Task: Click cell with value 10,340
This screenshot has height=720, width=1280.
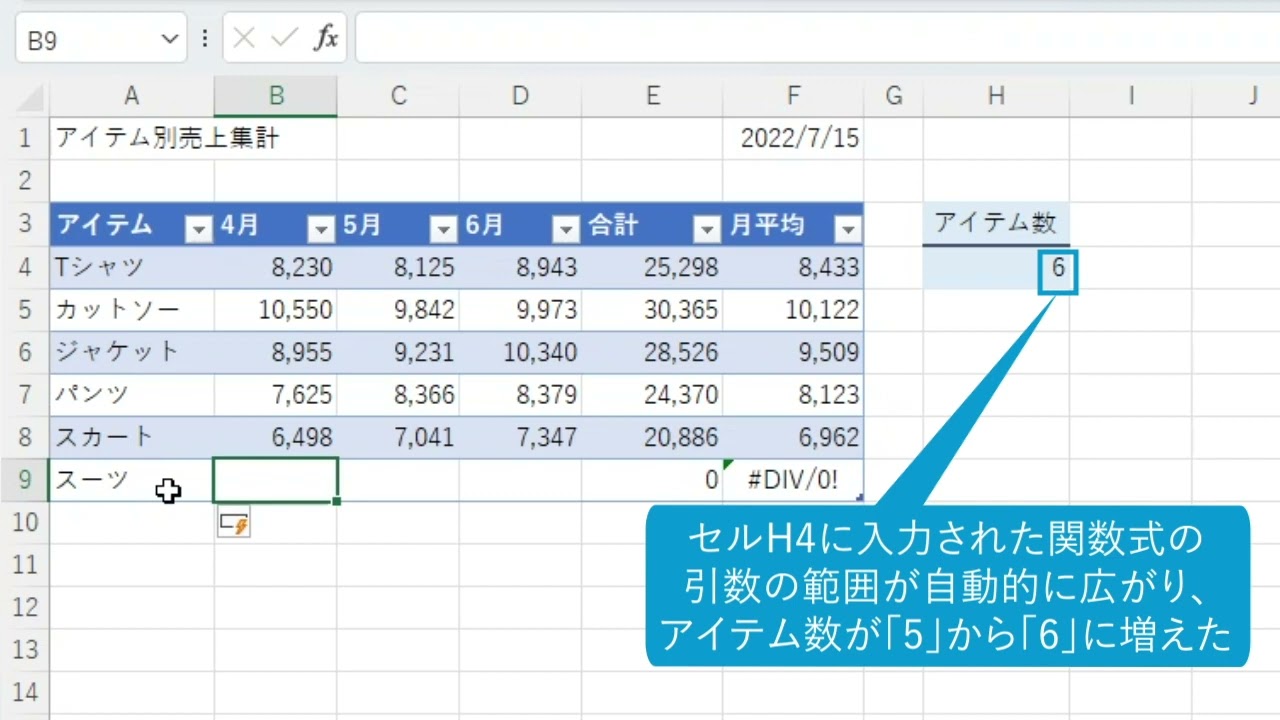Action: 520,352
